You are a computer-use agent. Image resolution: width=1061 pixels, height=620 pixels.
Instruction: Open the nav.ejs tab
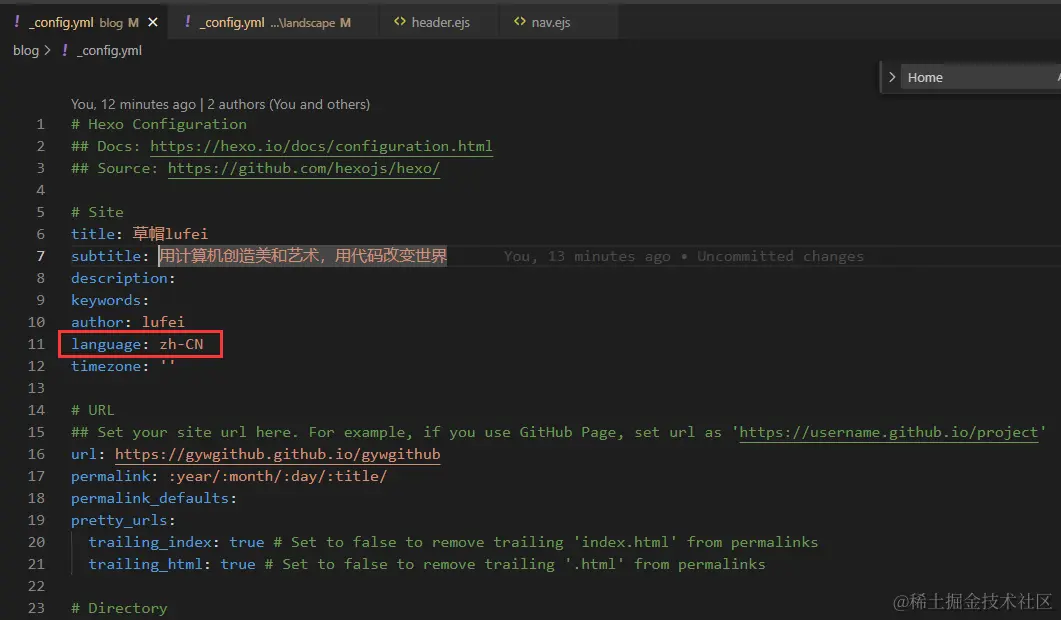(x=550, y=22)
